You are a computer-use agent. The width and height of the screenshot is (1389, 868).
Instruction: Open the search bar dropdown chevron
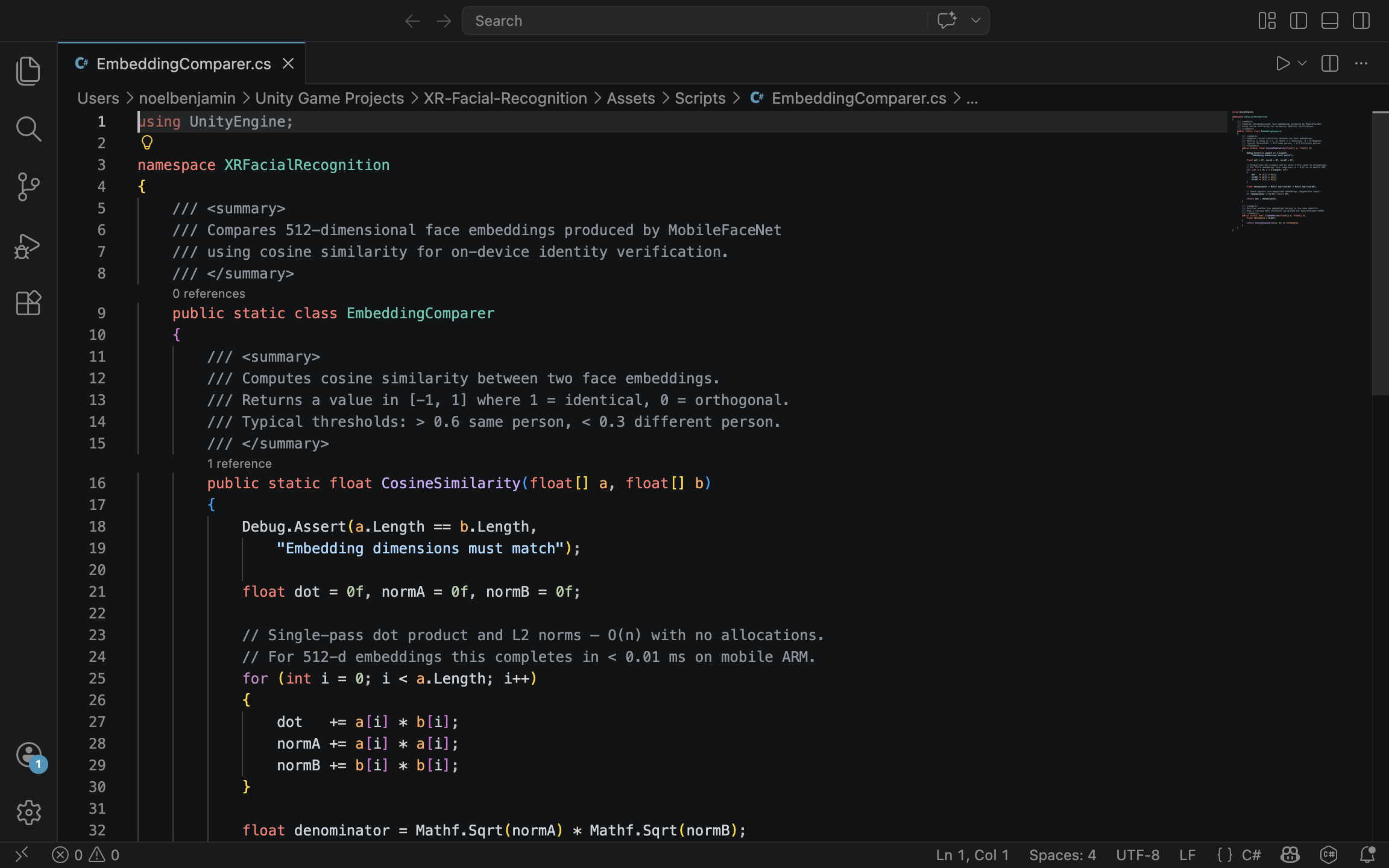coord(975,20)
